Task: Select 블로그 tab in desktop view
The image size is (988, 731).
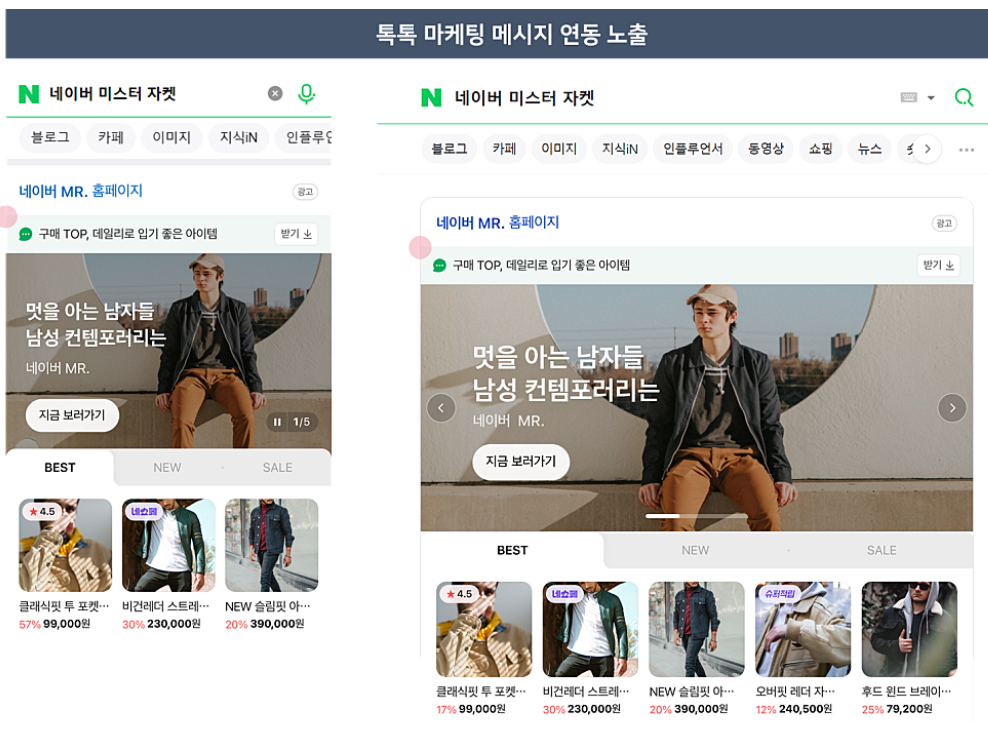Action: pos(449,149)
